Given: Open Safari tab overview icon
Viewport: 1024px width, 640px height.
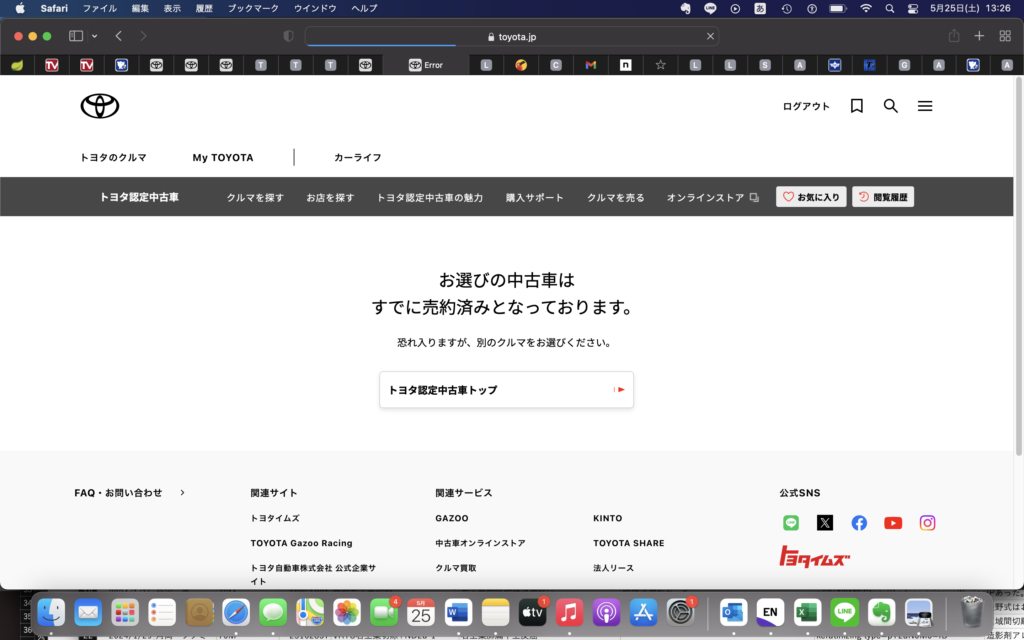Looking at the screenshot, I should coord(1005,36).
